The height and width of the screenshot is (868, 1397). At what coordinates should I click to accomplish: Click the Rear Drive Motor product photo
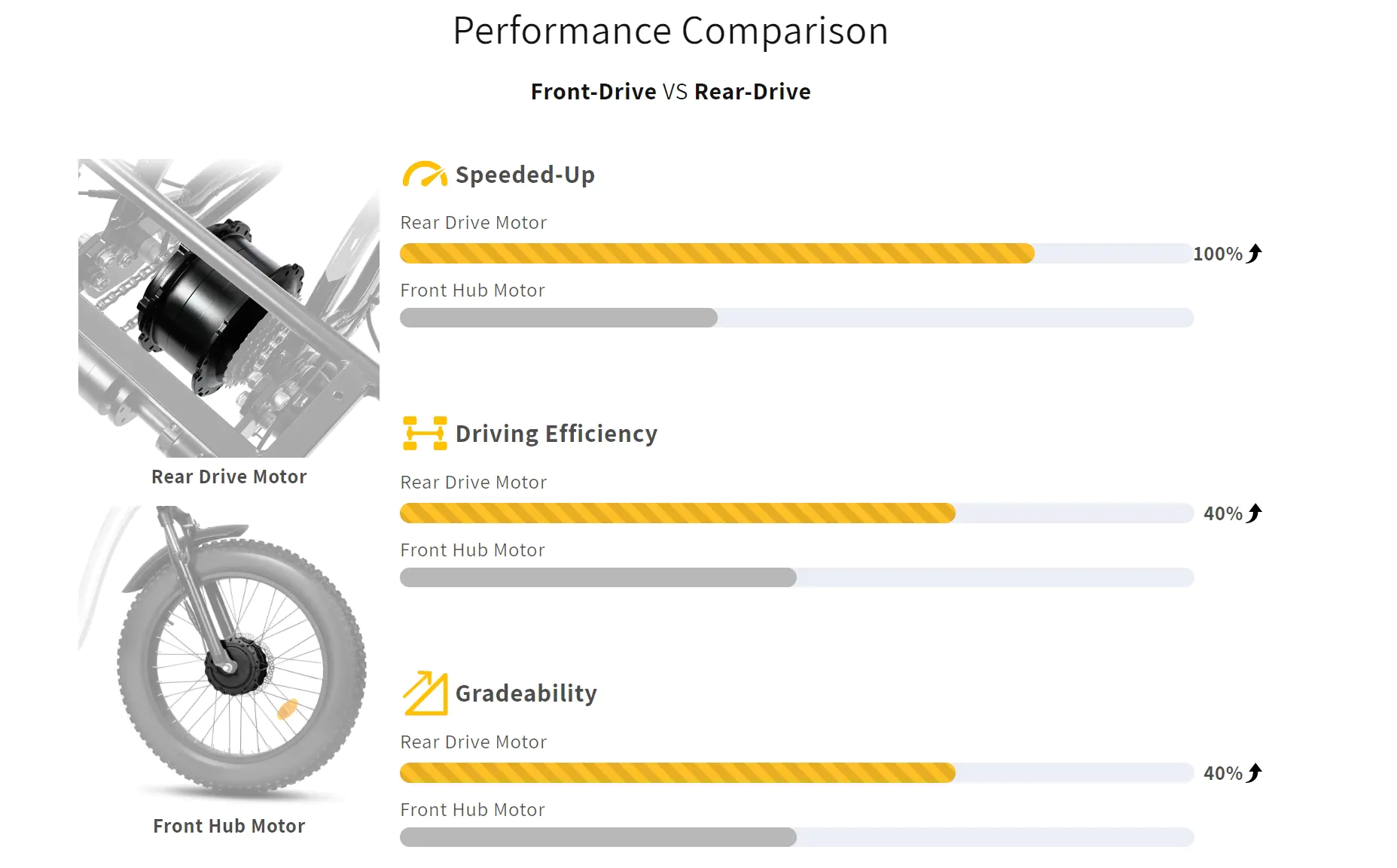point(229,307)
